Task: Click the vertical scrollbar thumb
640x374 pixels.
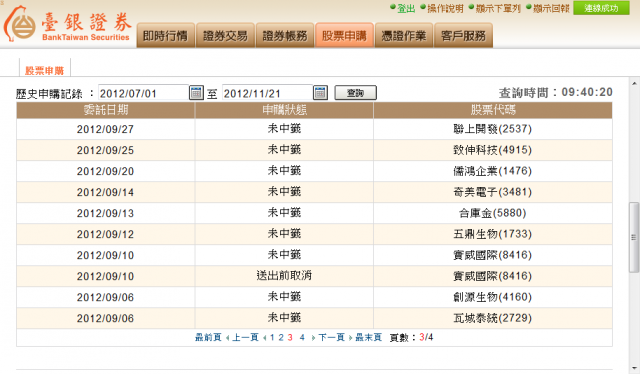Action: coord(634,237)
